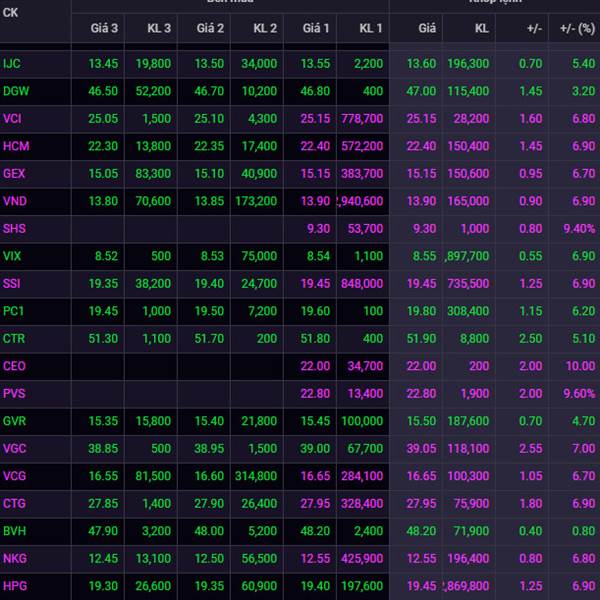Click the GVR stock symbol

[15, 421]
